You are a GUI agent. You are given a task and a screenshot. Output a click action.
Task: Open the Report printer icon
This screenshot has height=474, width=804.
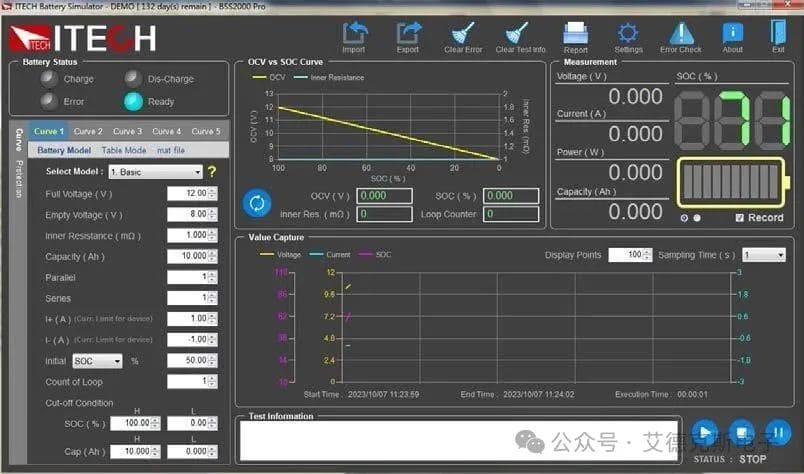576,33
